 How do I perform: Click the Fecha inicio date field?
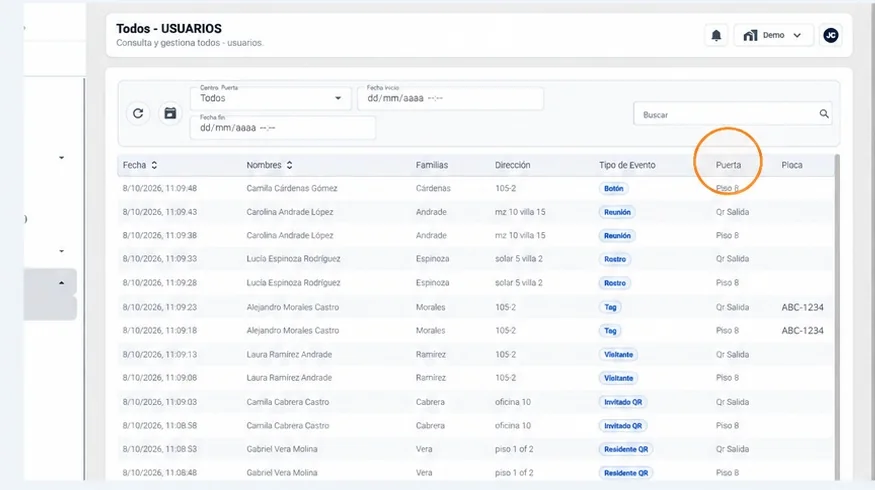[x=450, y=98]
